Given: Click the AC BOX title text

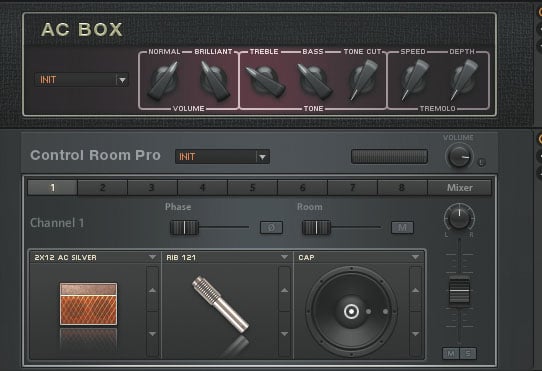Looking at the screenshot, I should 82,30.
